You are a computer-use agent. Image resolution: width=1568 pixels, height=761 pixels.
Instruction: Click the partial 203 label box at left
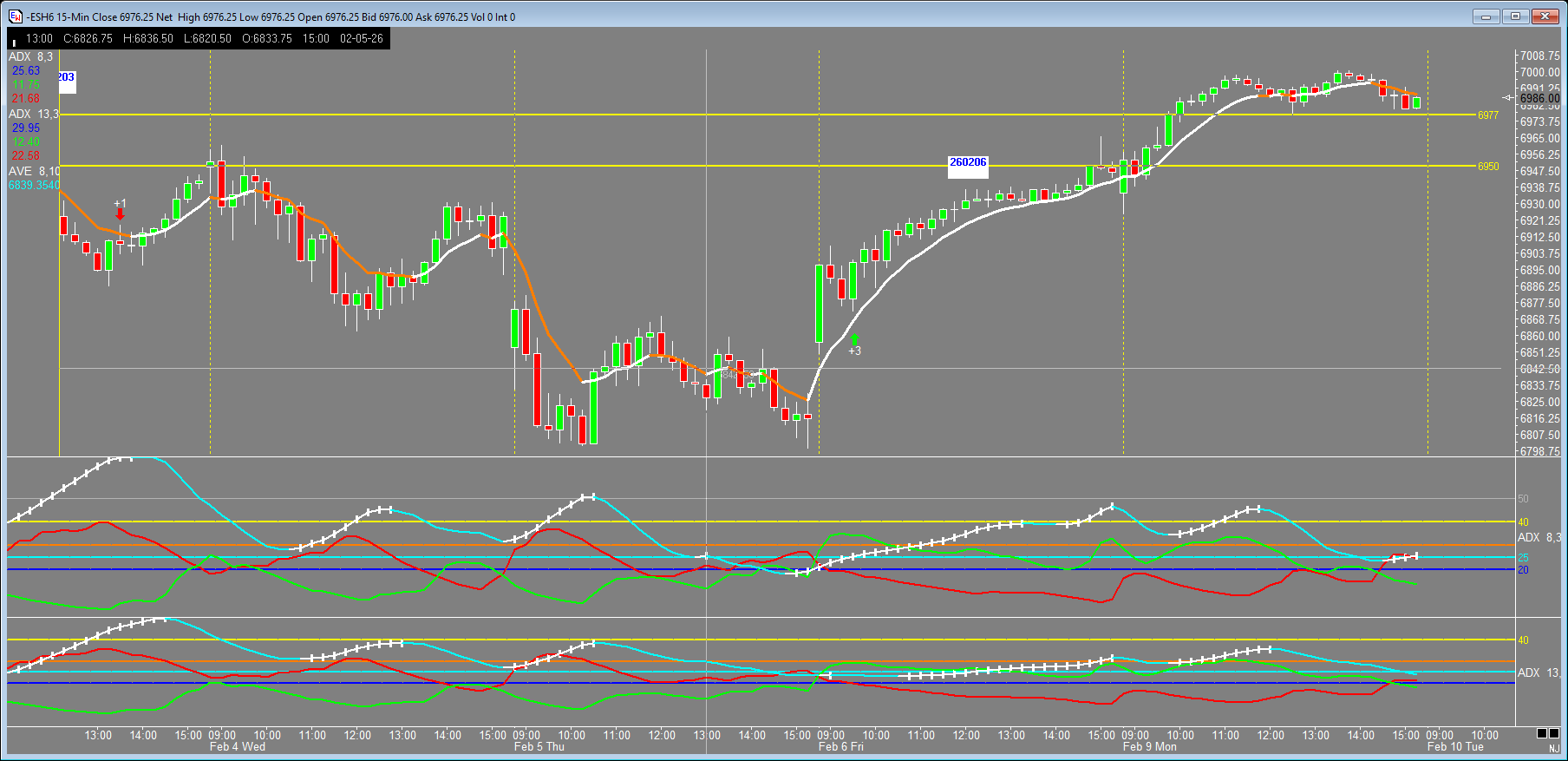coord(66,77)
